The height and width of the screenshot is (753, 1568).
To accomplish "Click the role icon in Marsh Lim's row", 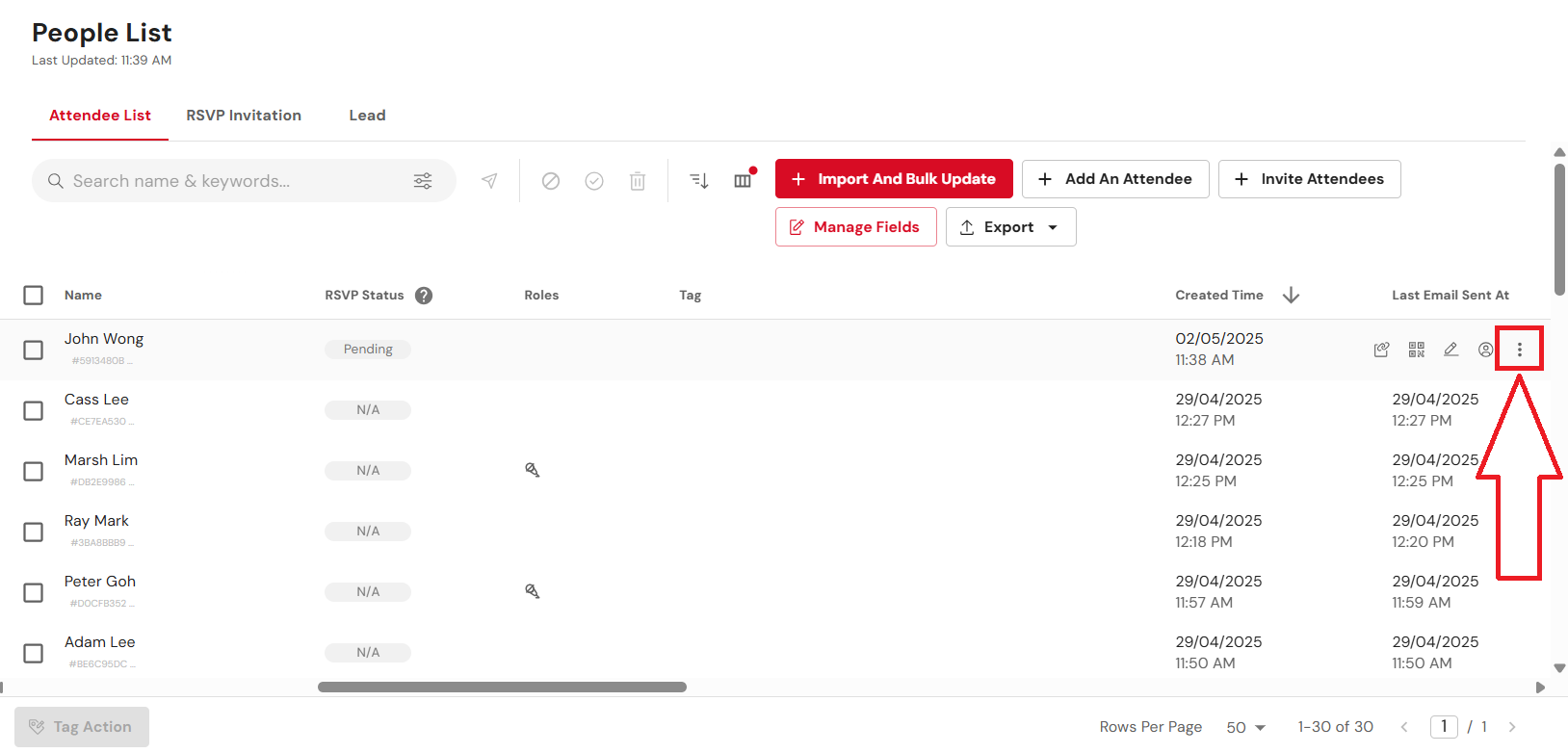I will tap(532, 470).
